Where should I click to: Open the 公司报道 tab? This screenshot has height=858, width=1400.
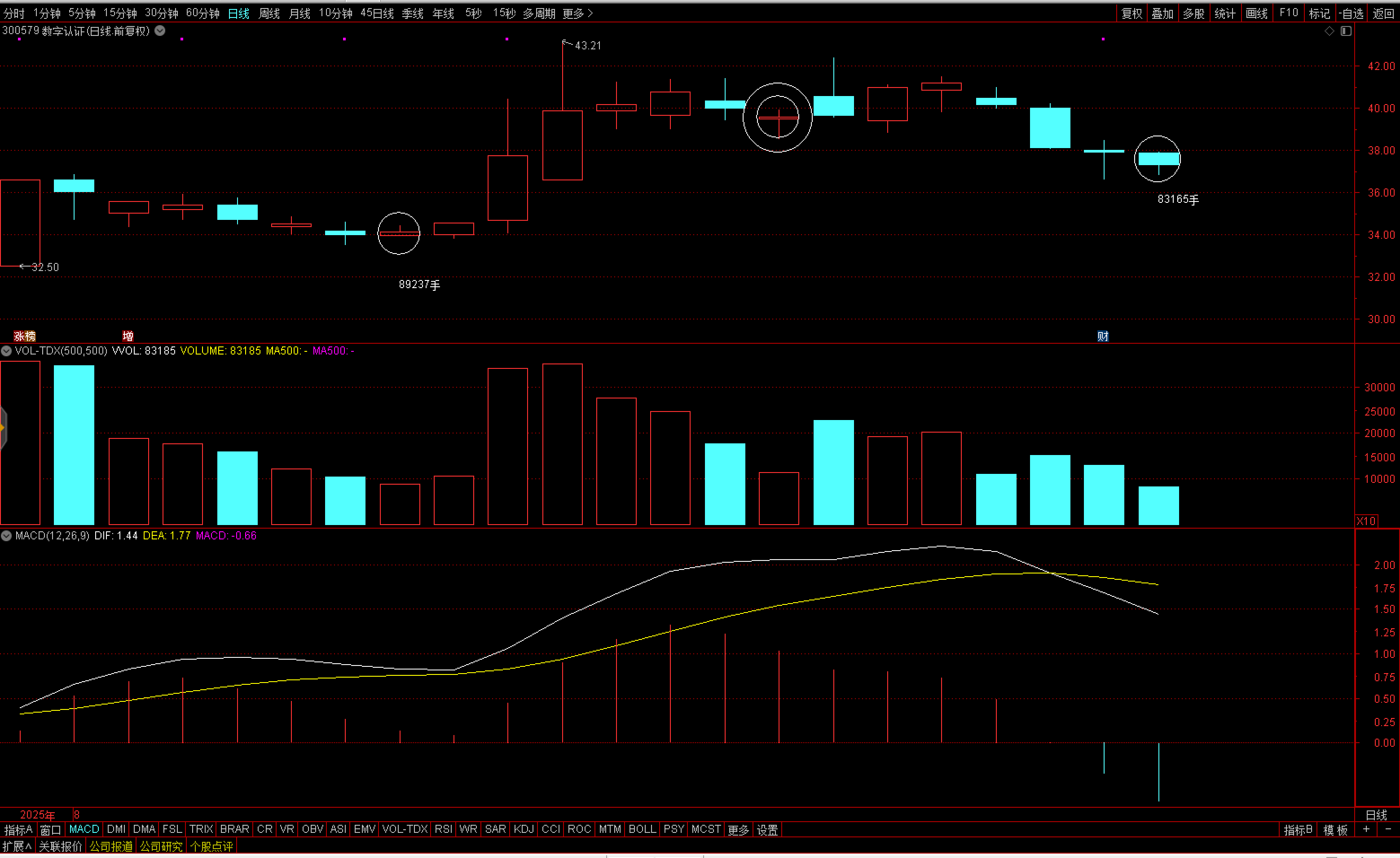pos(111,846)
